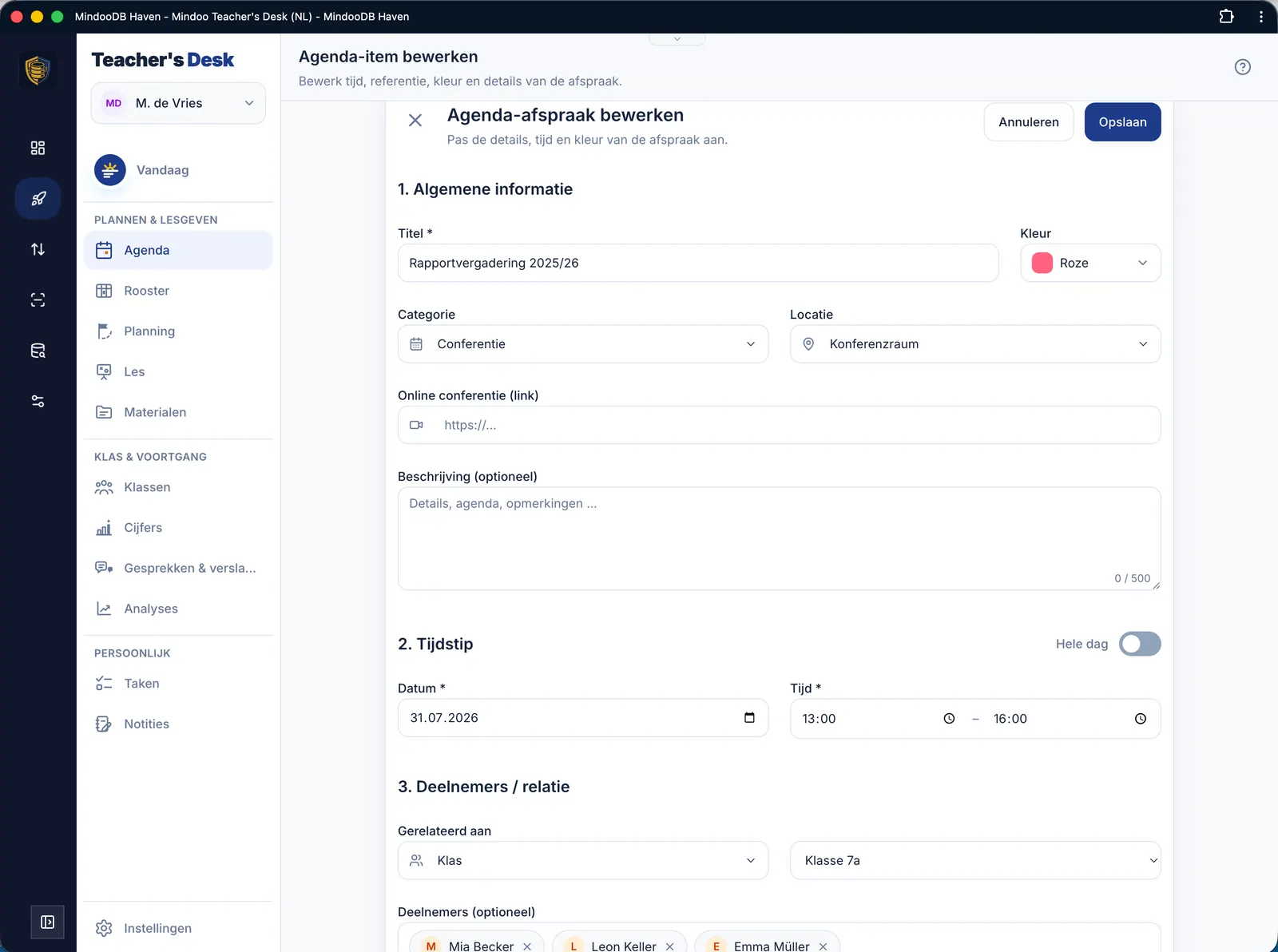Save the appointment with Opslaan
This screenshot has width=1278, height=952.
[x=1123, y=122]
